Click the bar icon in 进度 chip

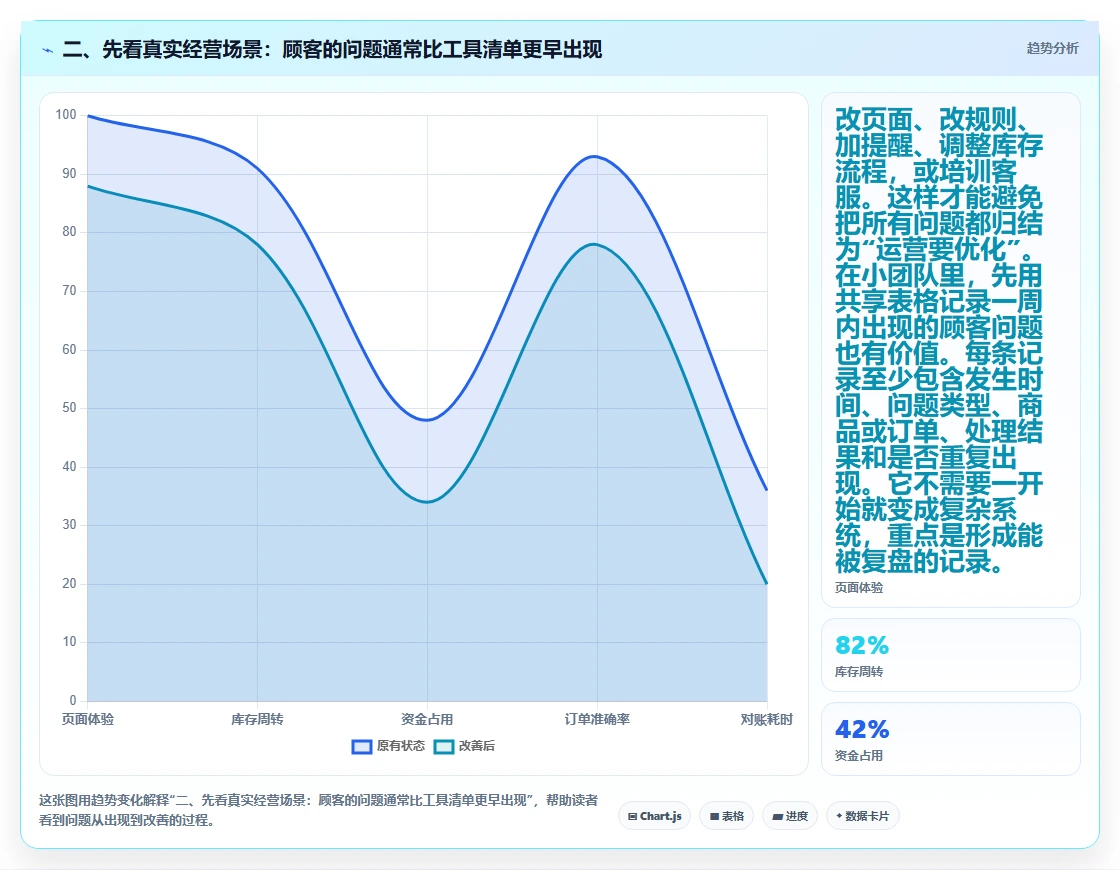(x=777, y=816)
